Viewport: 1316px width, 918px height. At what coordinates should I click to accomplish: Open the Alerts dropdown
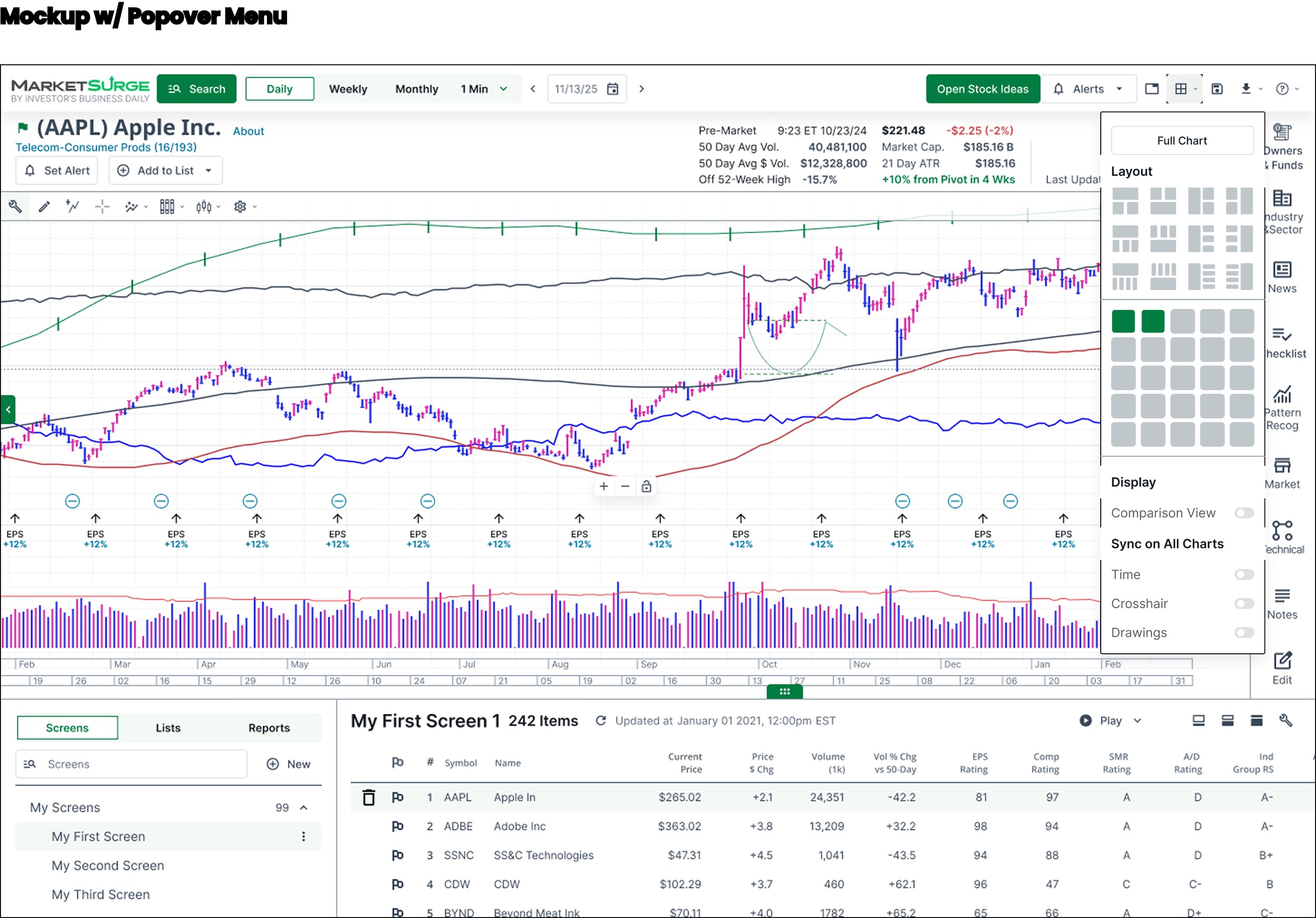pos(1088,89)
